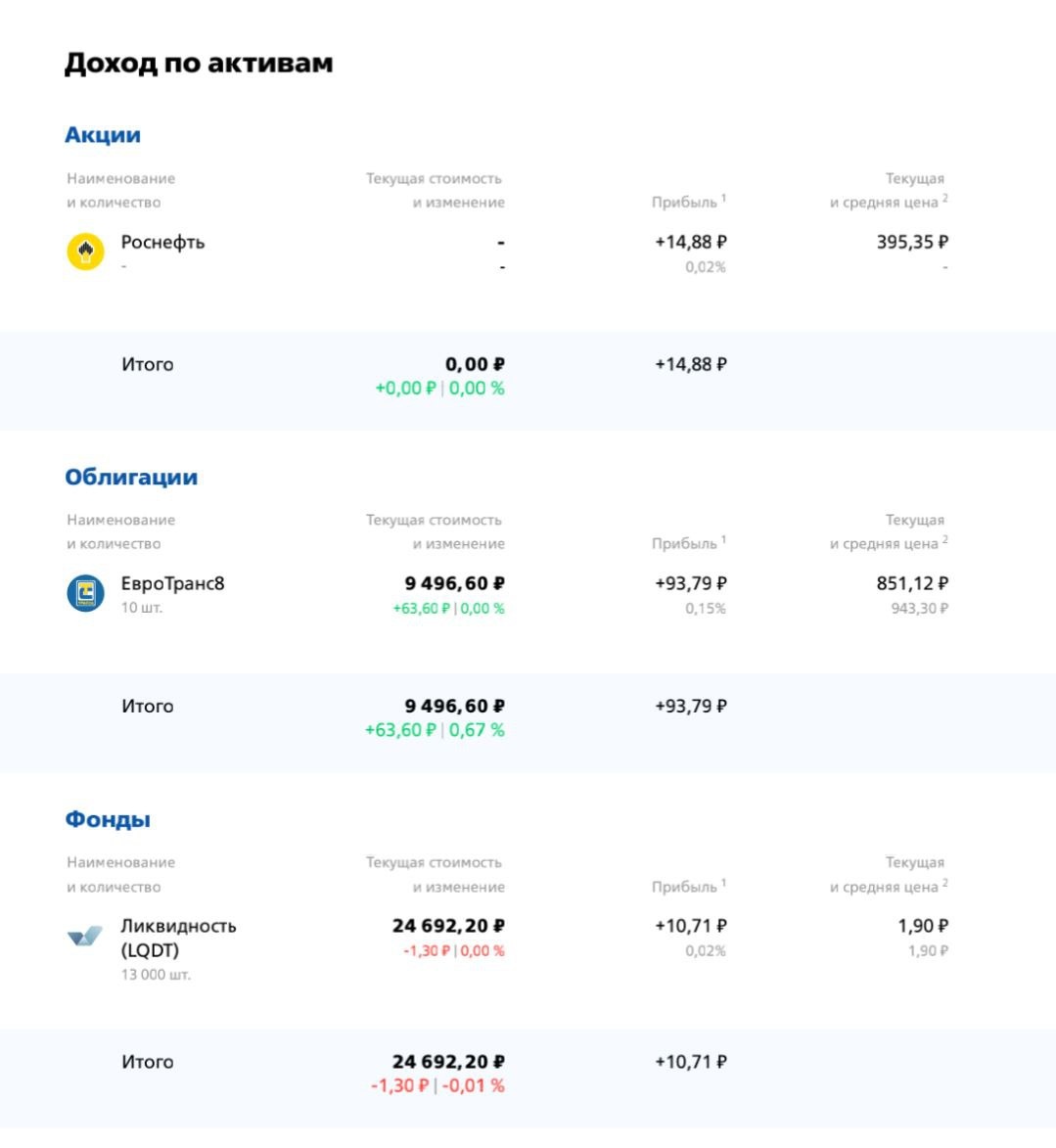Click the Фонды total change -1,30 ₽ | -0,01 %
The width and height of the screenshot is (1056, 1148).
pyautogui.click(x=437, y=1085)
